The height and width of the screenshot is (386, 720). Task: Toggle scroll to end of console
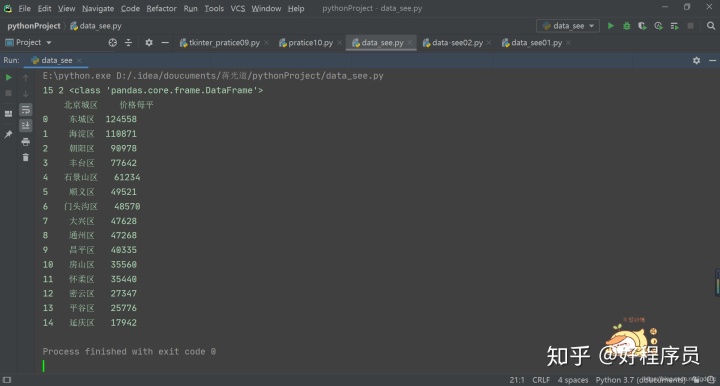[26, 125]
